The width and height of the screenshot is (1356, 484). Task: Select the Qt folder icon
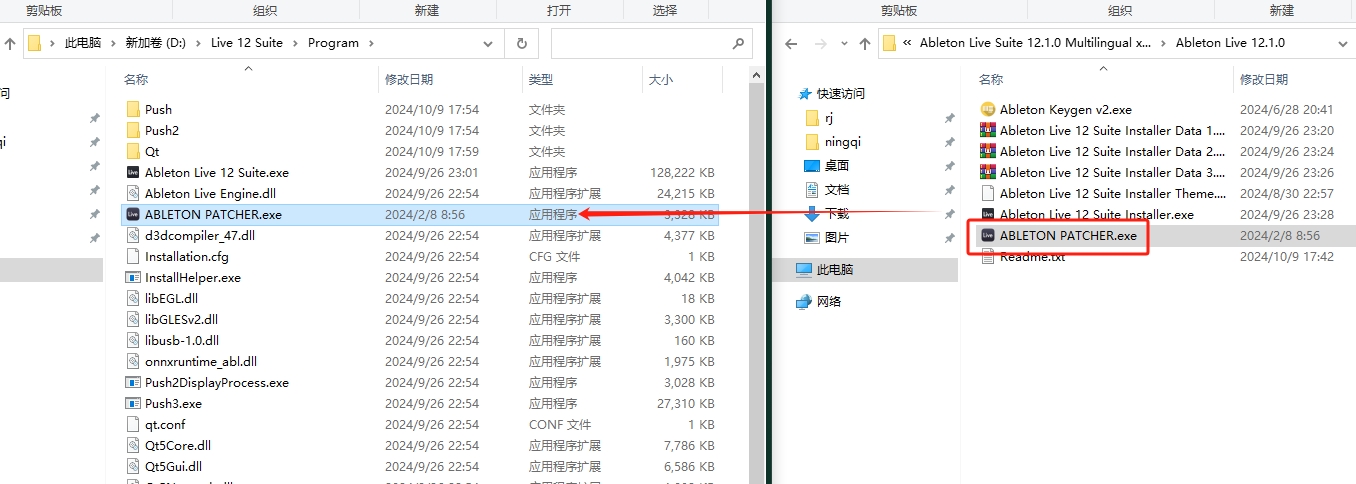[134, 151]
